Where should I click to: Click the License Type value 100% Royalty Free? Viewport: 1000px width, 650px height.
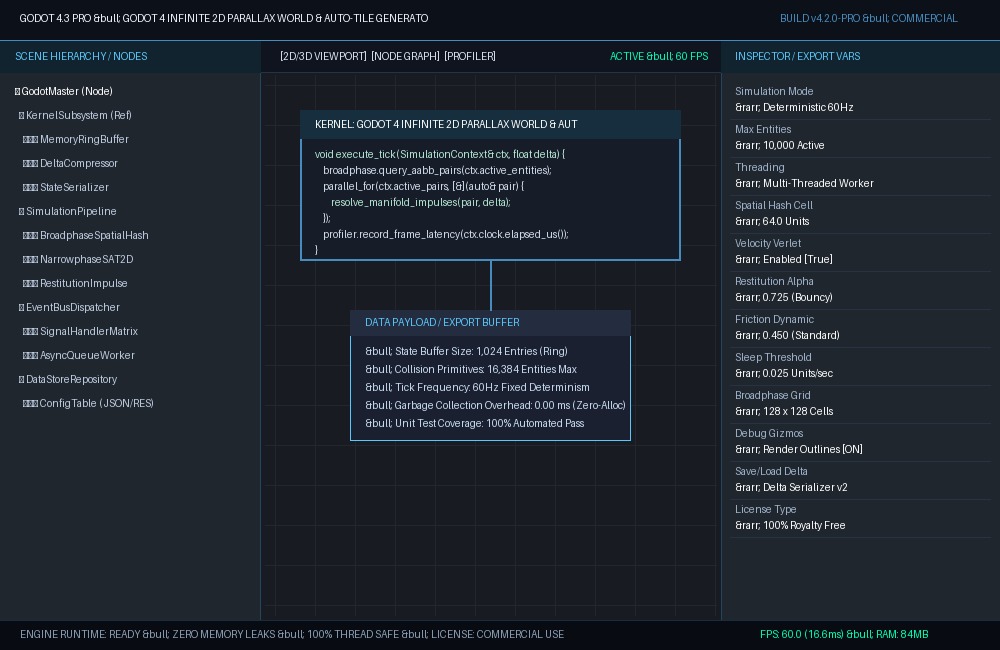click(790, 525)
